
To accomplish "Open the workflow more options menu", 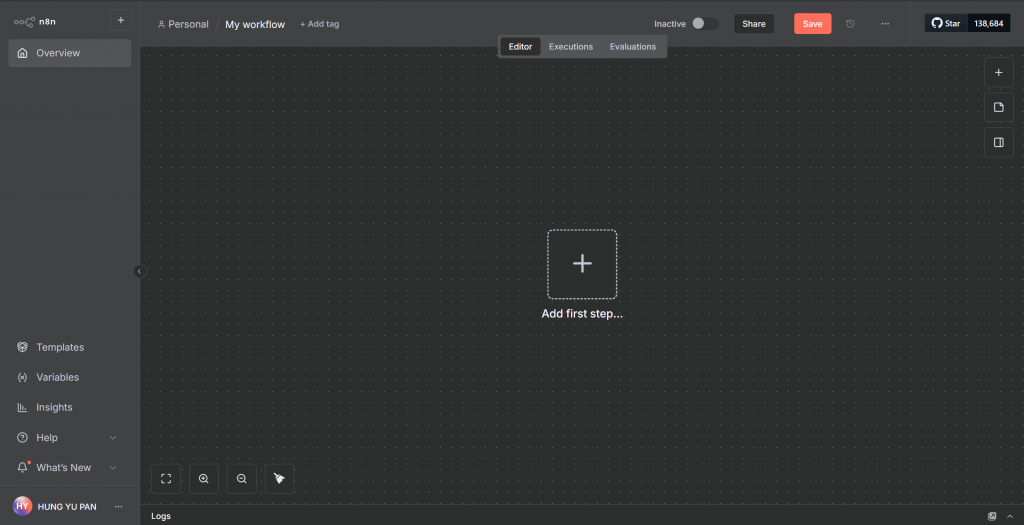I will click(x=885, y=24).
